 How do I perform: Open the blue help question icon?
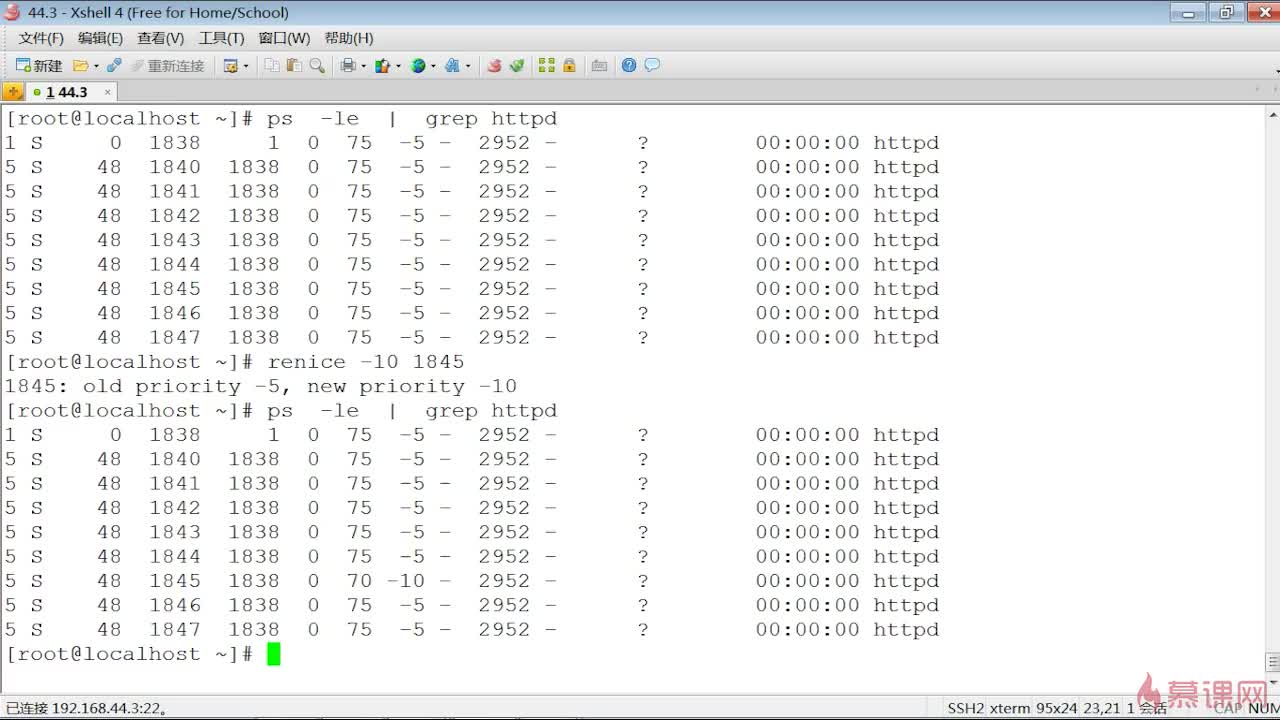click(x=629, y=65)
